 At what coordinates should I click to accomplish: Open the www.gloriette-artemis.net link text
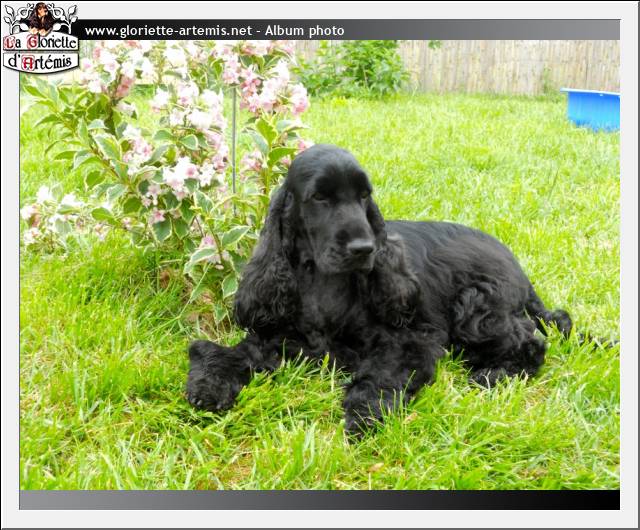coord(167,31)
